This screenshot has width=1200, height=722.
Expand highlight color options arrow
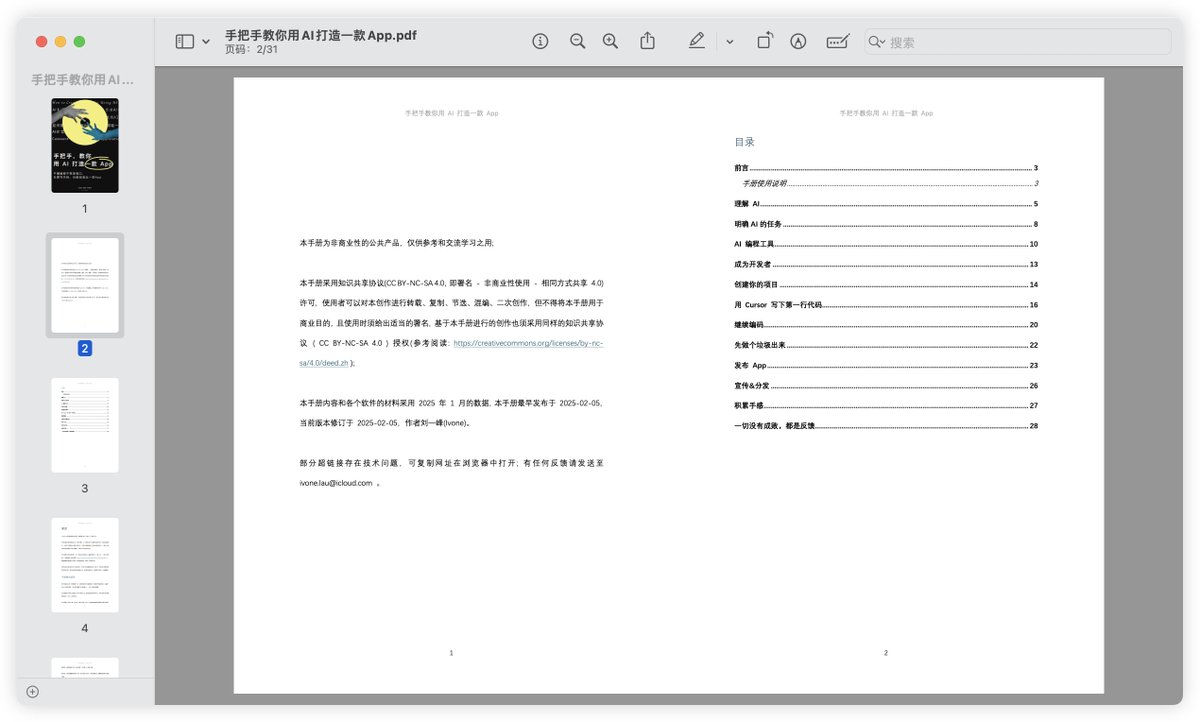pyautogui.click(x=729, y=42)
